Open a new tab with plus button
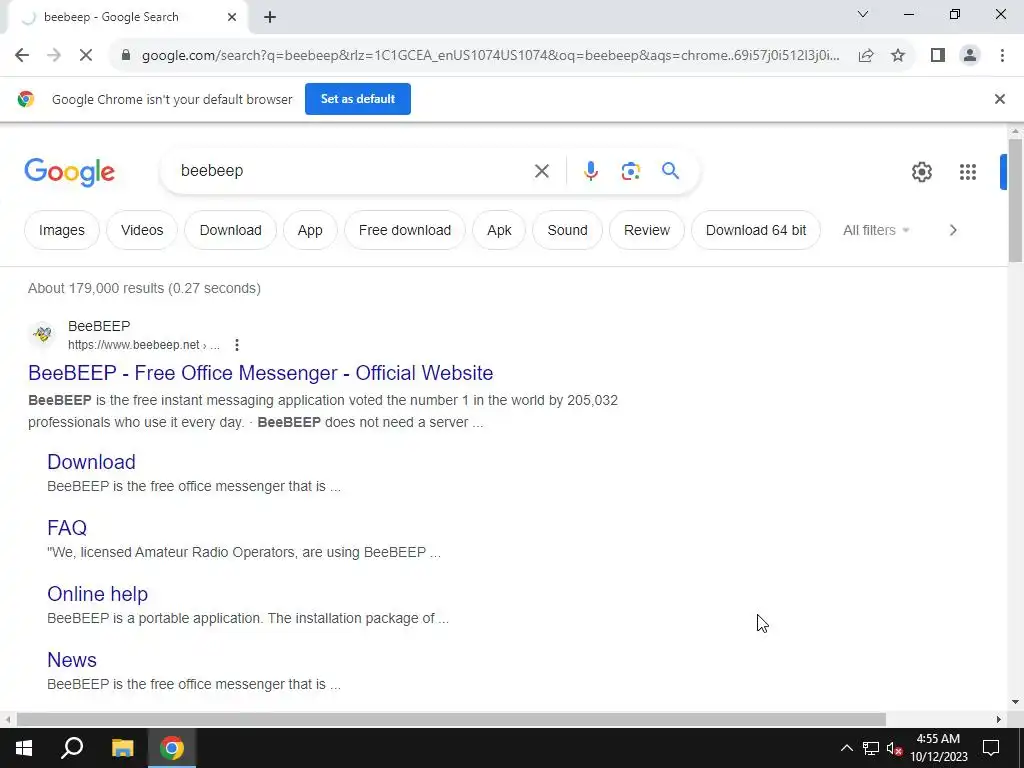 (x=270, y=17)
